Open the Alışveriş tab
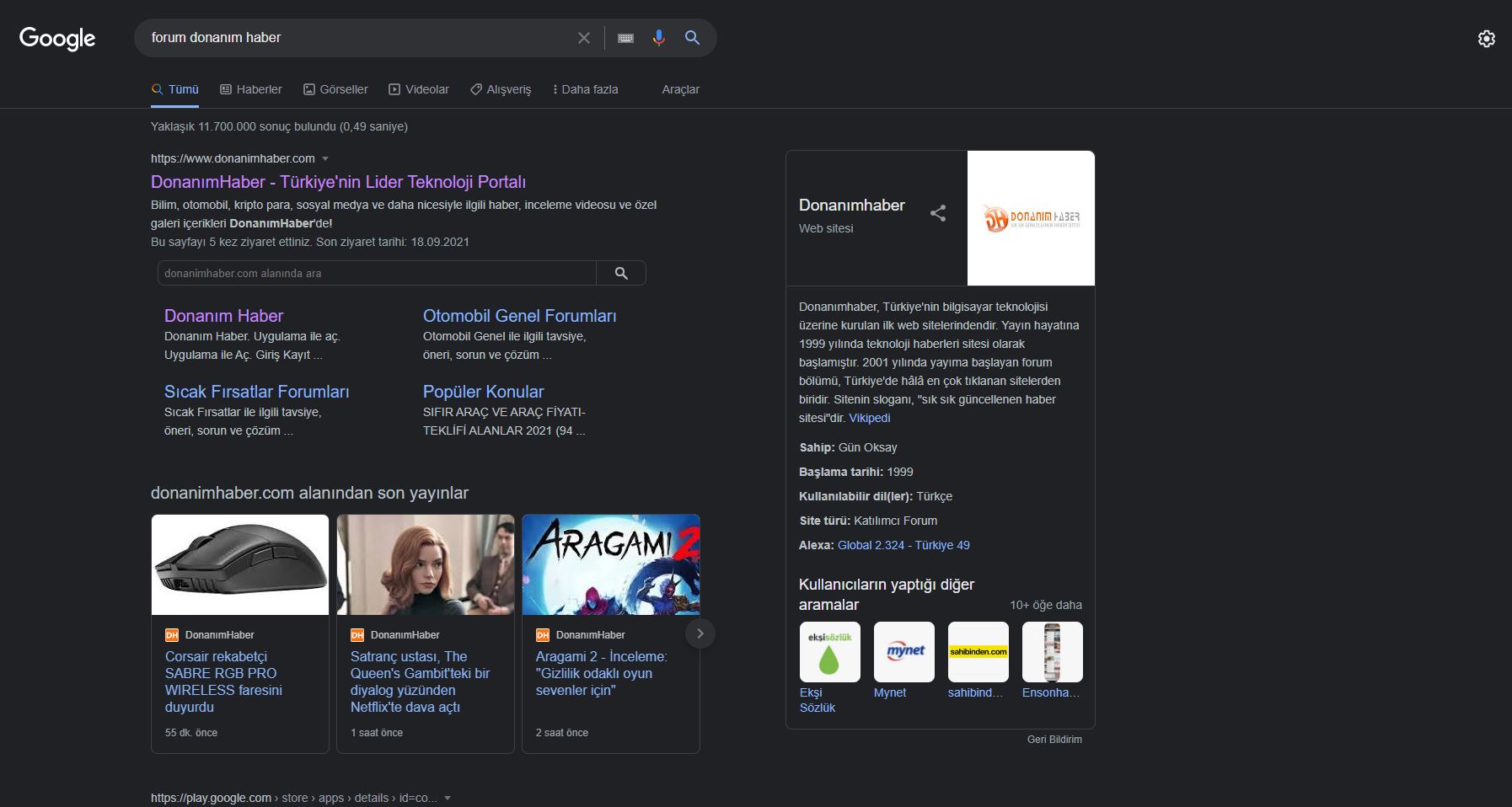Screen dimensions: 1512x807 click(501, 89)
